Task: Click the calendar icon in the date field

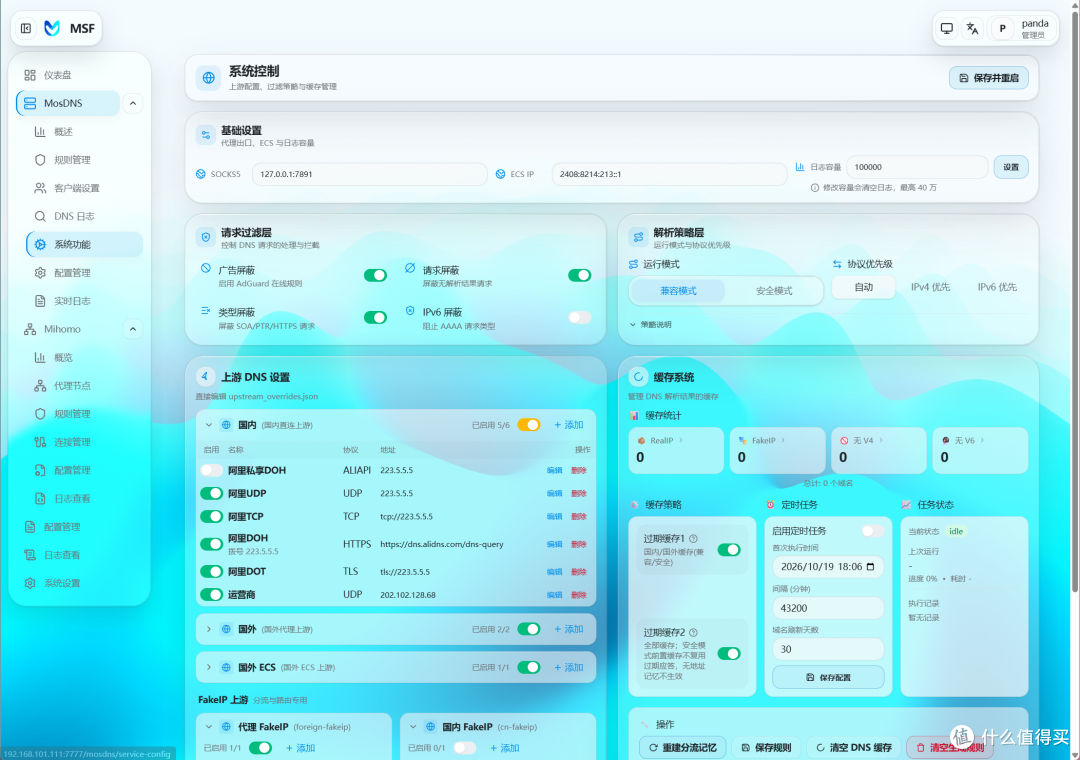Action: [871, 566]
